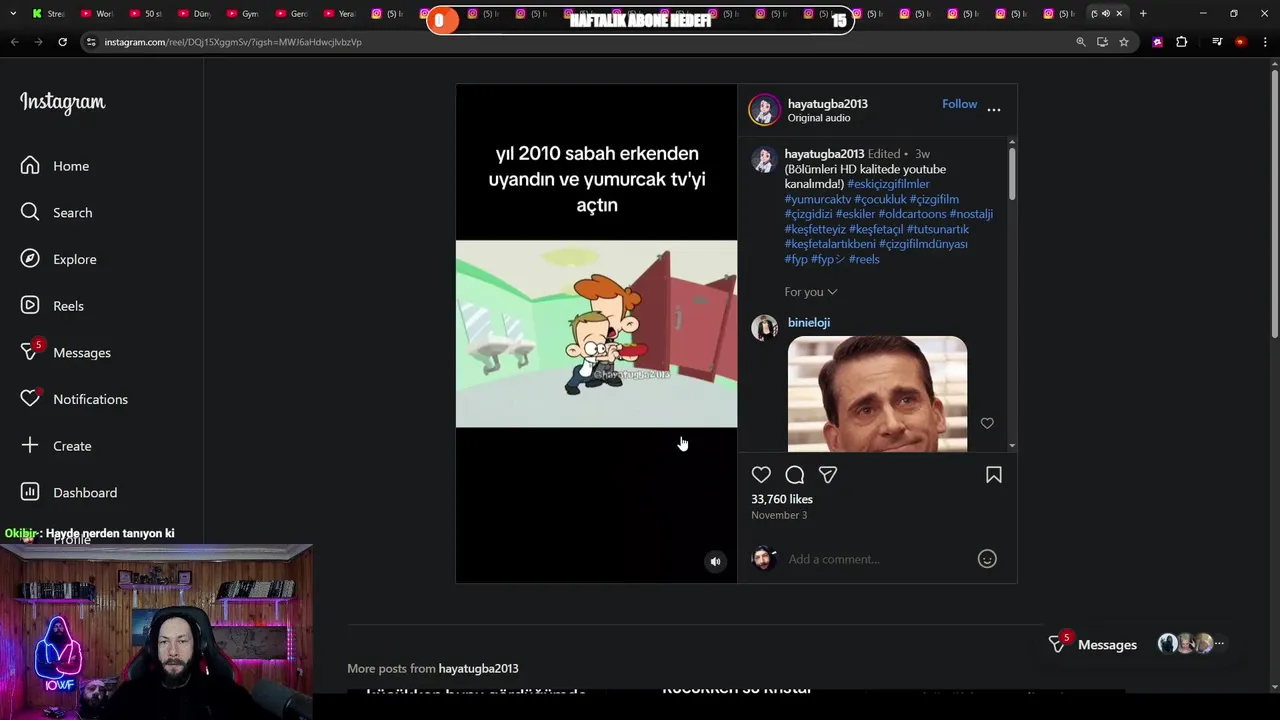
Task: Click the purple extension icon in toolbar
Action: click(x=1157, y=42)
